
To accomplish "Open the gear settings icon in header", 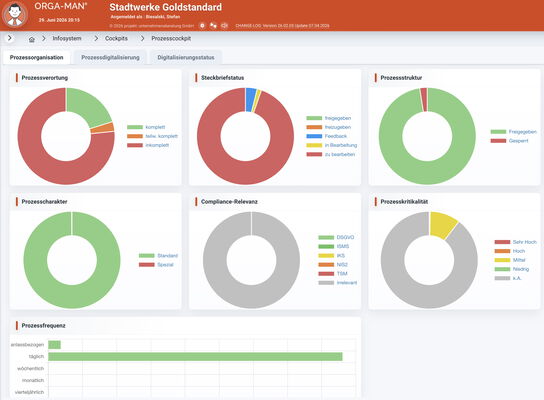I will point(202,26).
